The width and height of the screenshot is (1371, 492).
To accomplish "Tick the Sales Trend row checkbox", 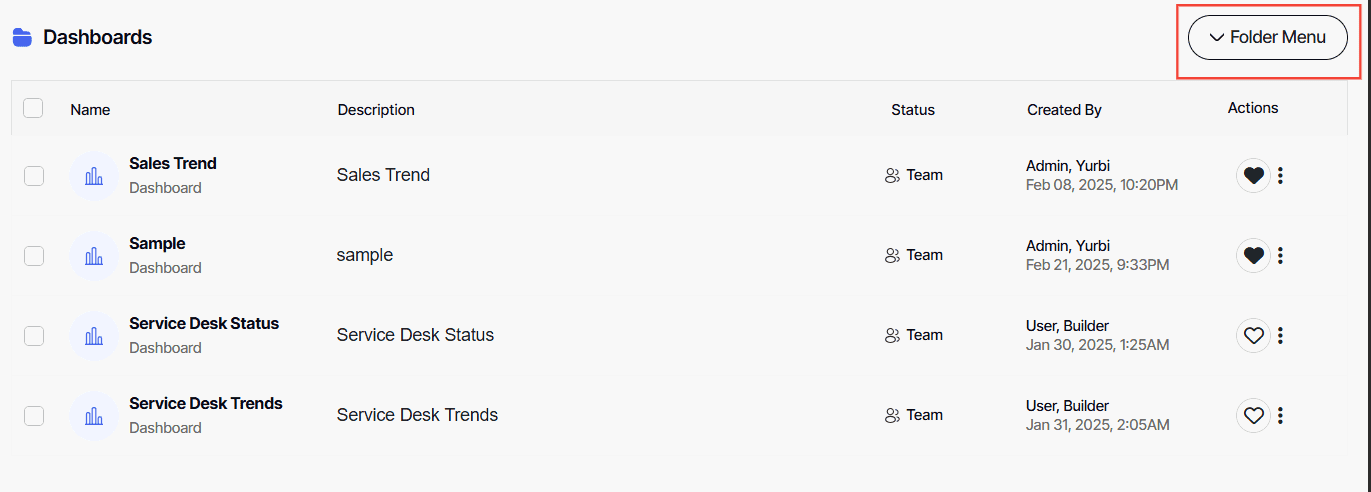I will (34, 176).
